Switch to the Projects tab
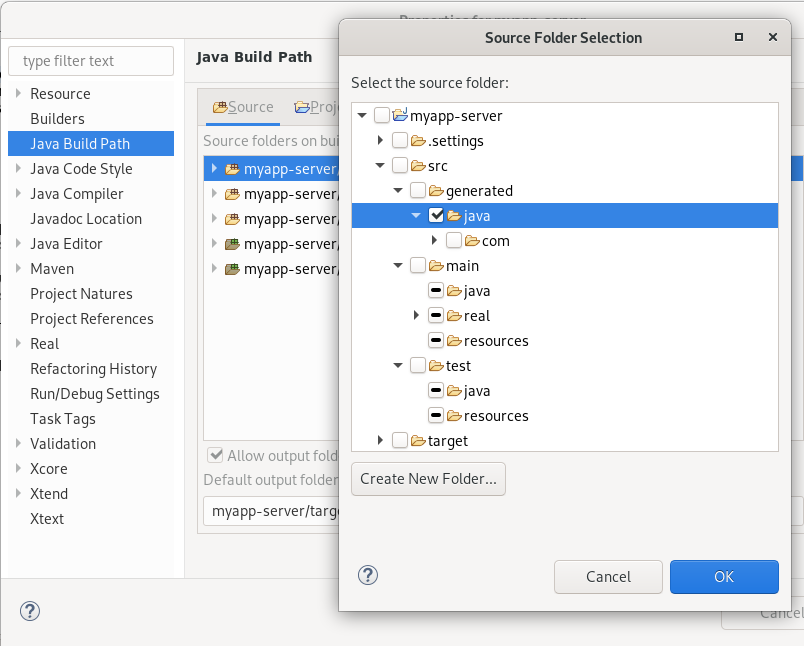 coord(315,107)
